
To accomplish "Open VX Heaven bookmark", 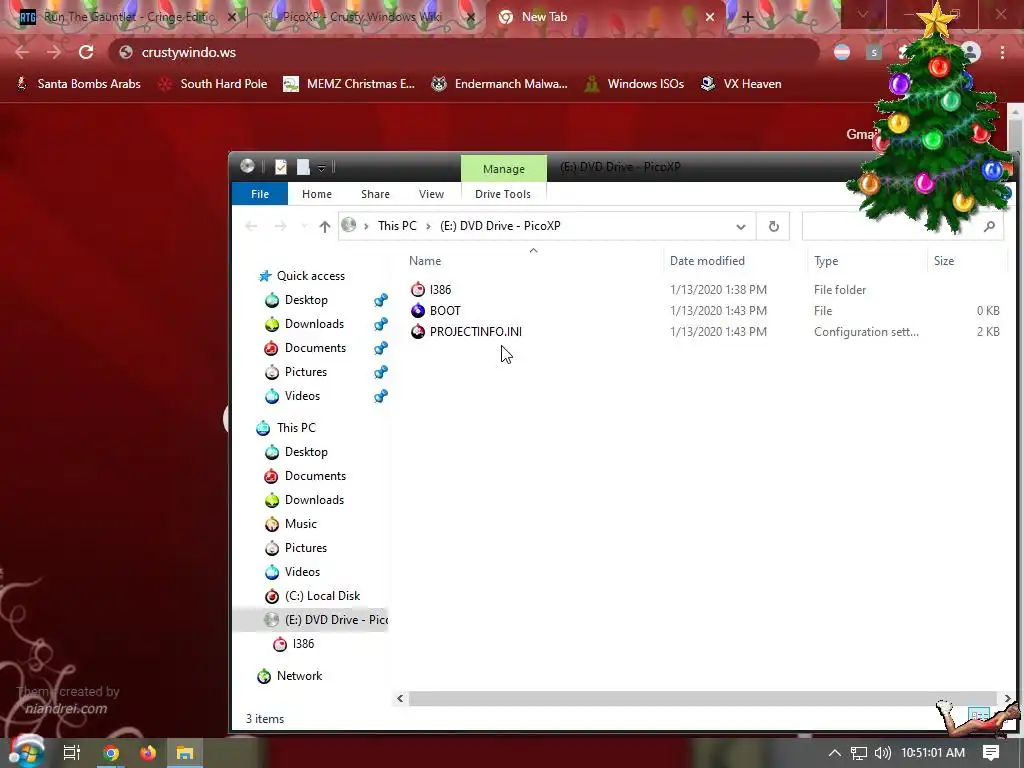I will coord(741,84).
